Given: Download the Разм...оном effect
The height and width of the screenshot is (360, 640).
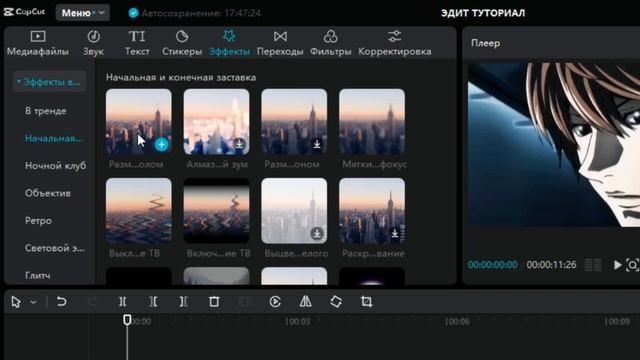Looking at the screenshot, I should coord(317,144).
